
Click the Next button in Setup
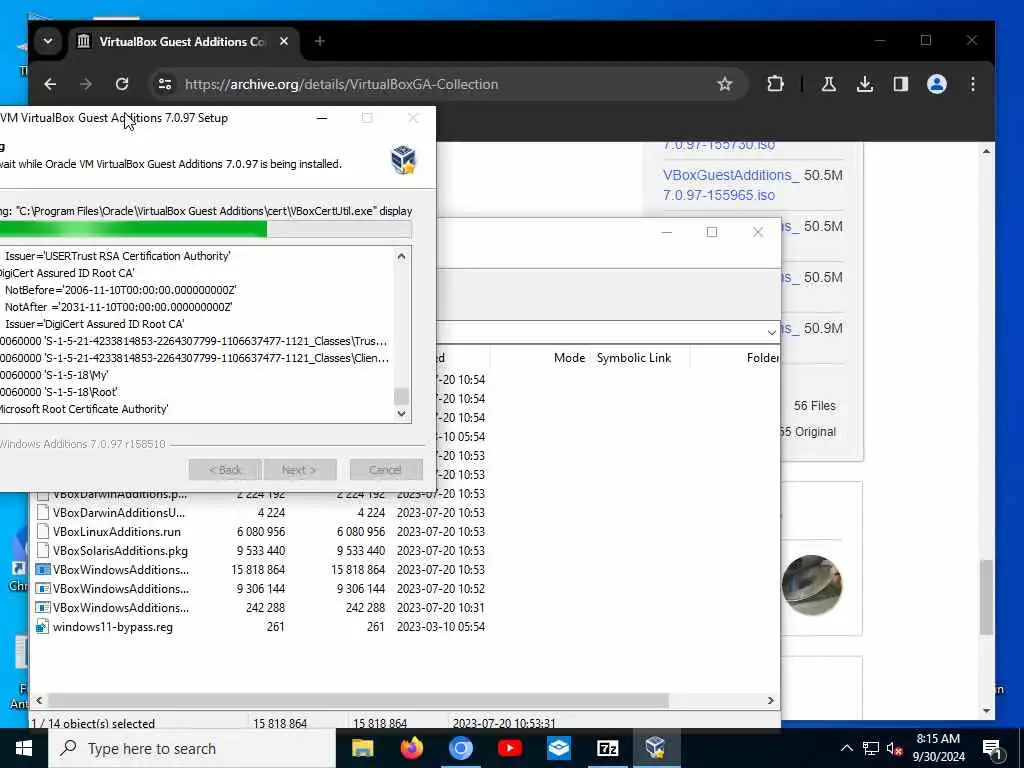(300, 470)
